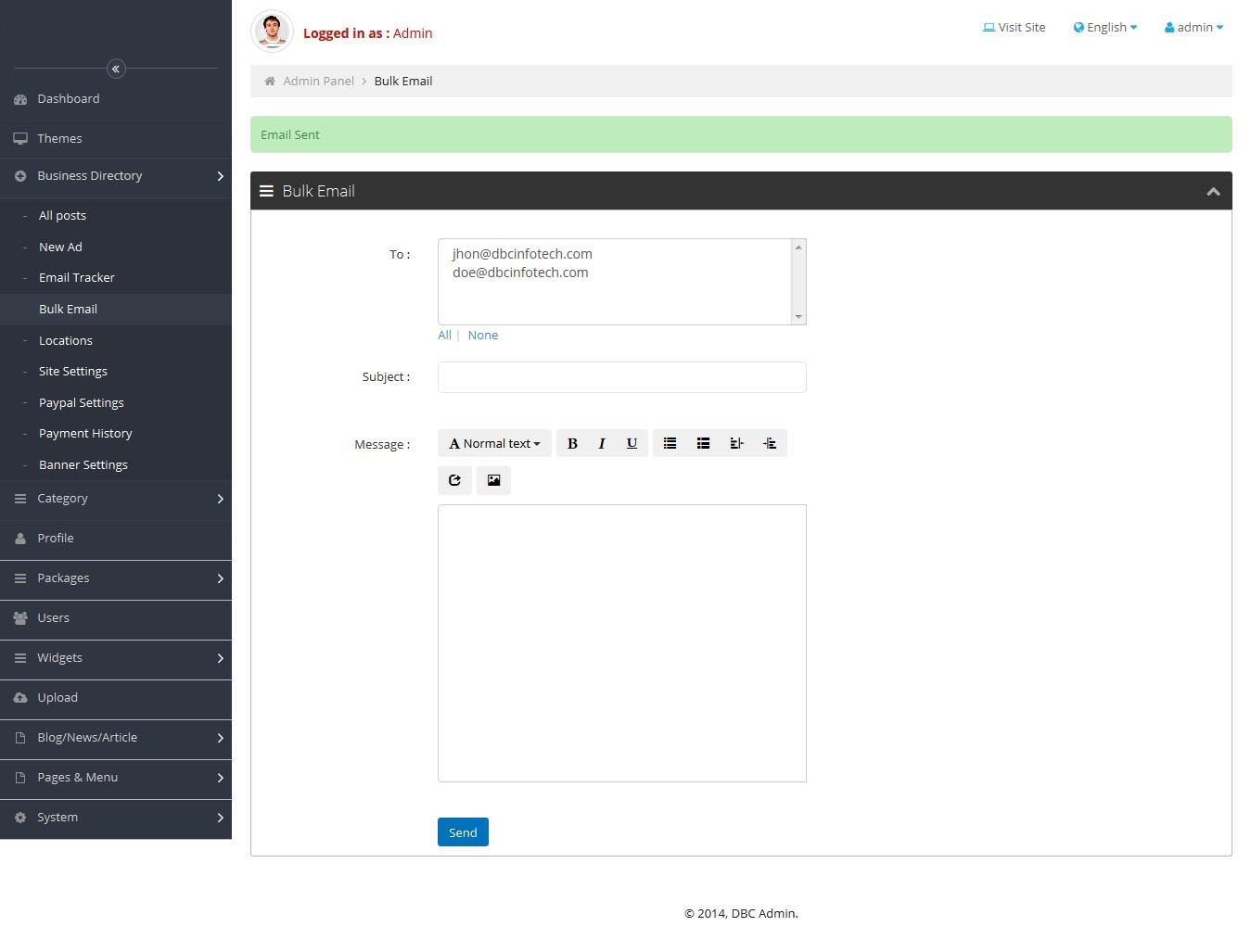Open the Normal text style dropdown
The image size is (1251, 952).
pyautogui.click(x=494, y=443)
